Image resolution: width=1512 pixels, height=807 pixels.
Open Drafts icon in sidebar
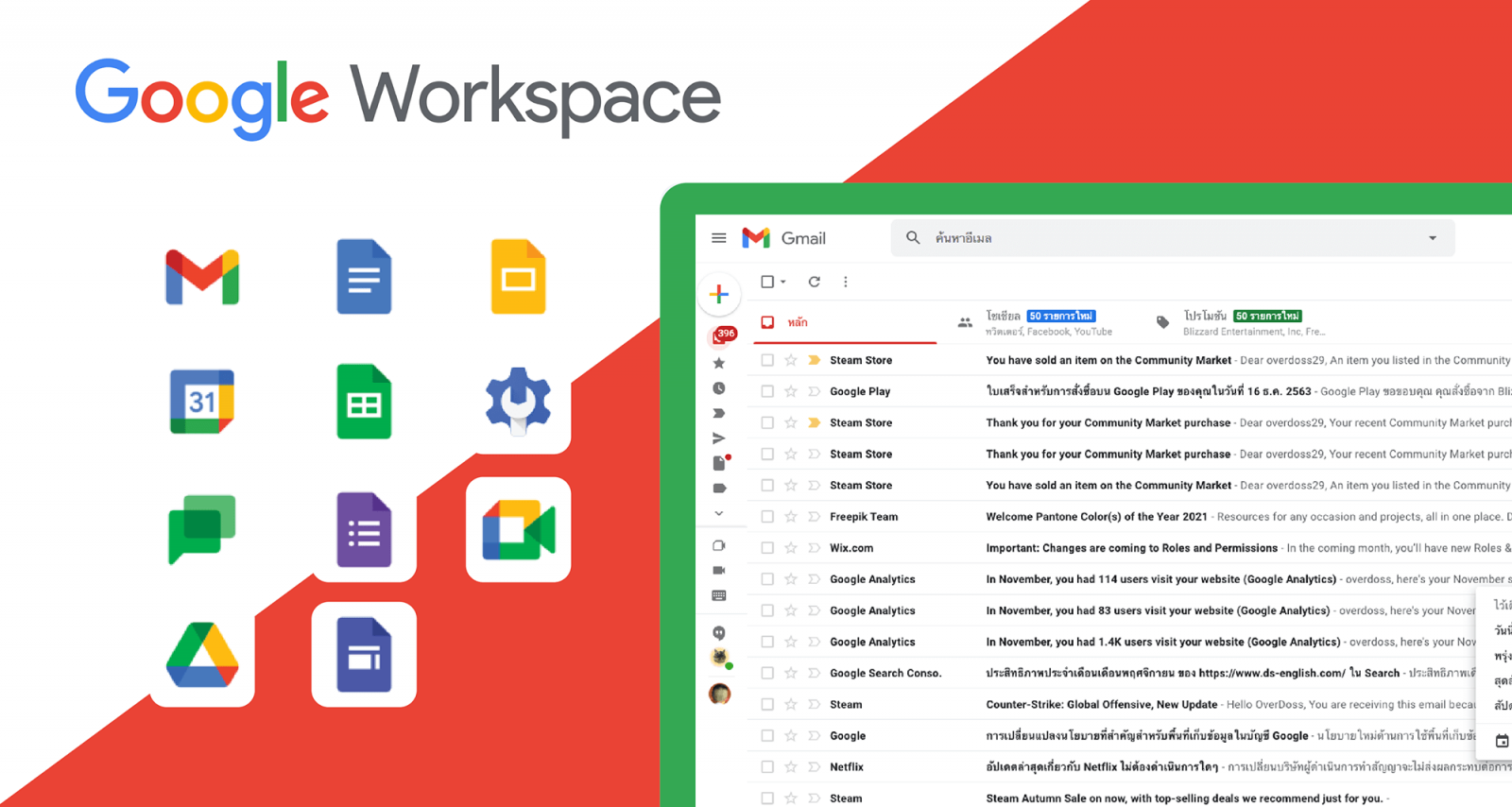pos(720,463)
